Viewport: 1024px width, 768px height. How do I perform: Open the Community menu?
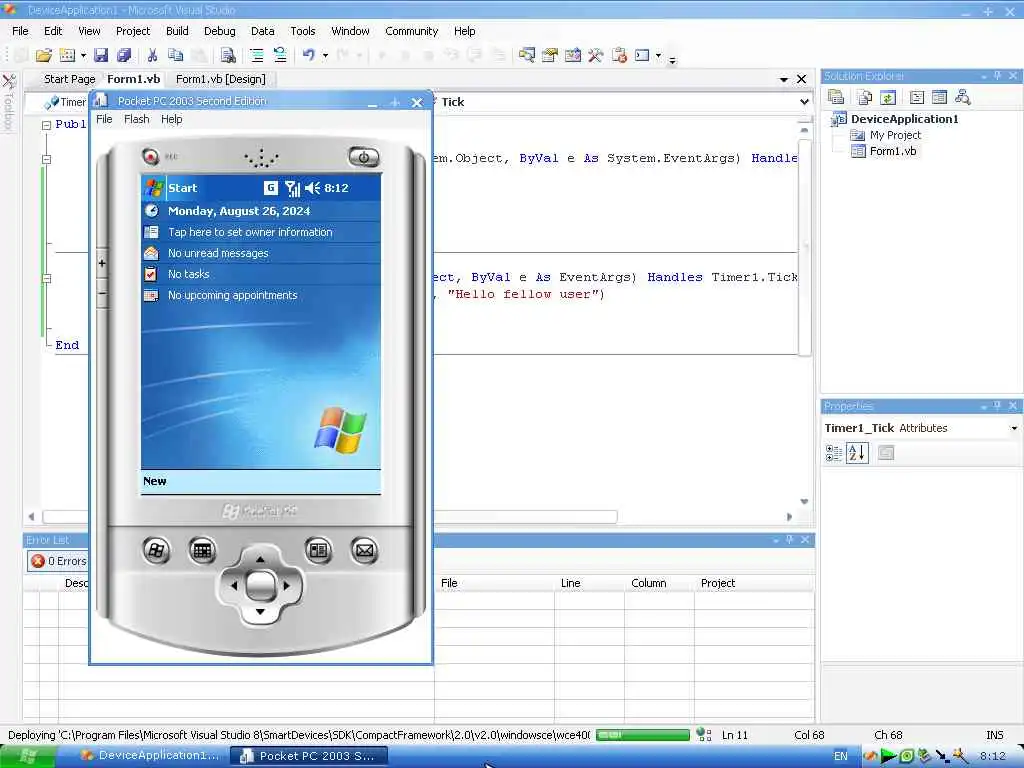[x=411, y=31]
